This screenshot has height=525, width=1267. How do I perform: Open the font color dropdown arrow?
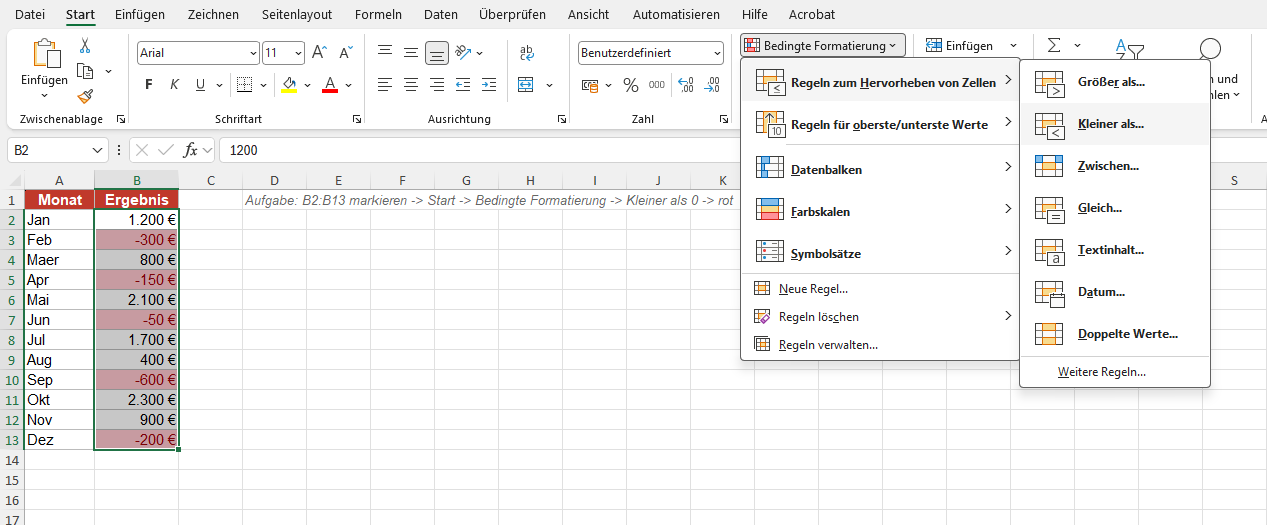pyautogui.click(x=347, y=85)
